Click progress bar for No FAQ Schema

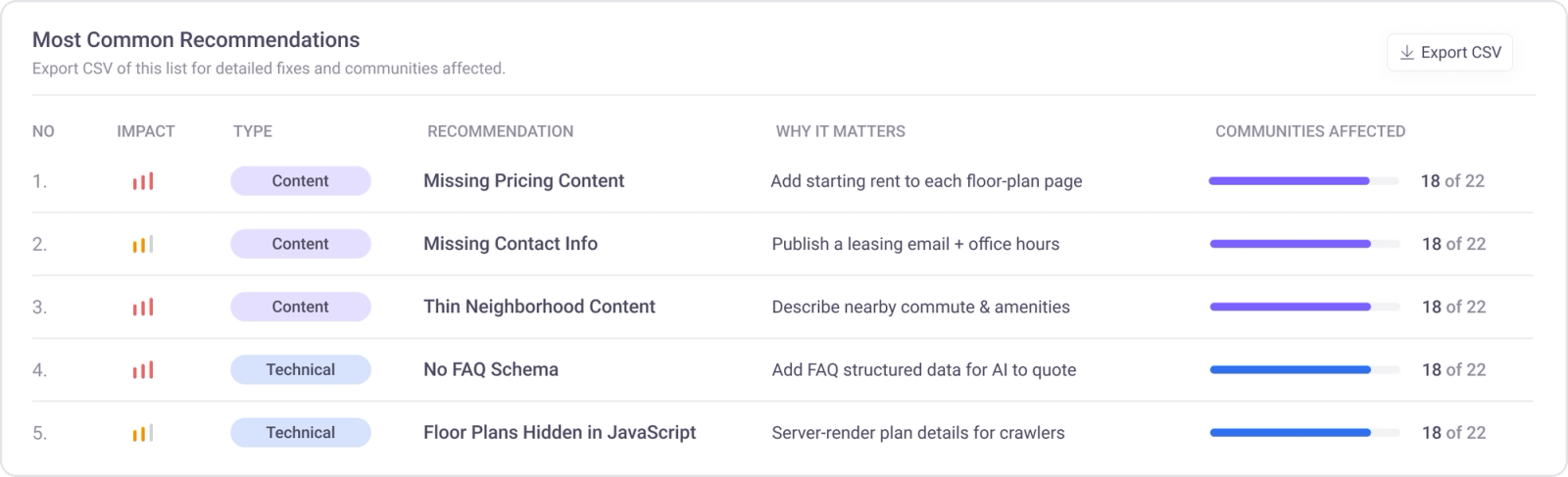click(1303, 369)
